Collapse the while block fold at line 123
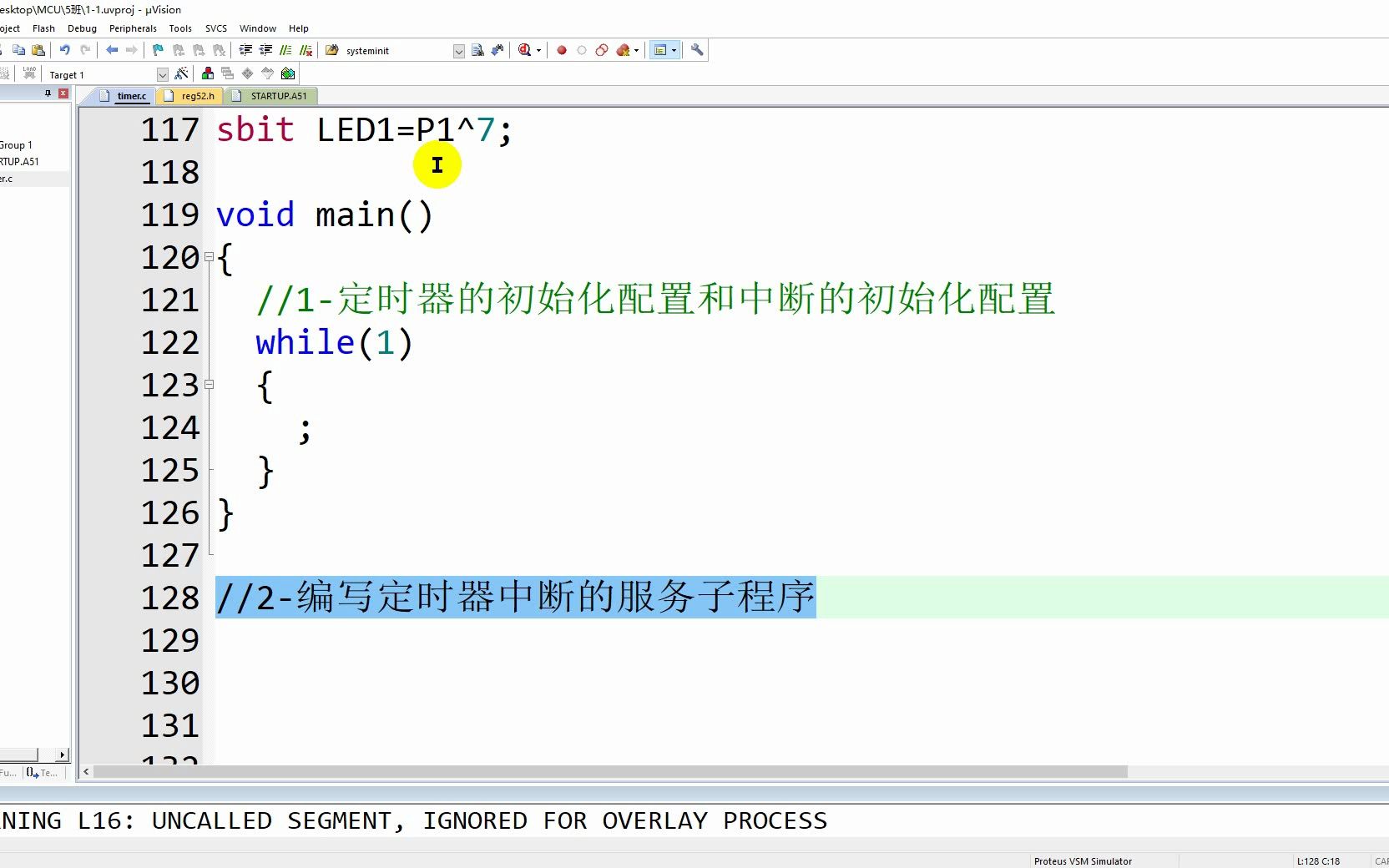The width and height of the screenshot is (1389, 868). click(210, 385)
